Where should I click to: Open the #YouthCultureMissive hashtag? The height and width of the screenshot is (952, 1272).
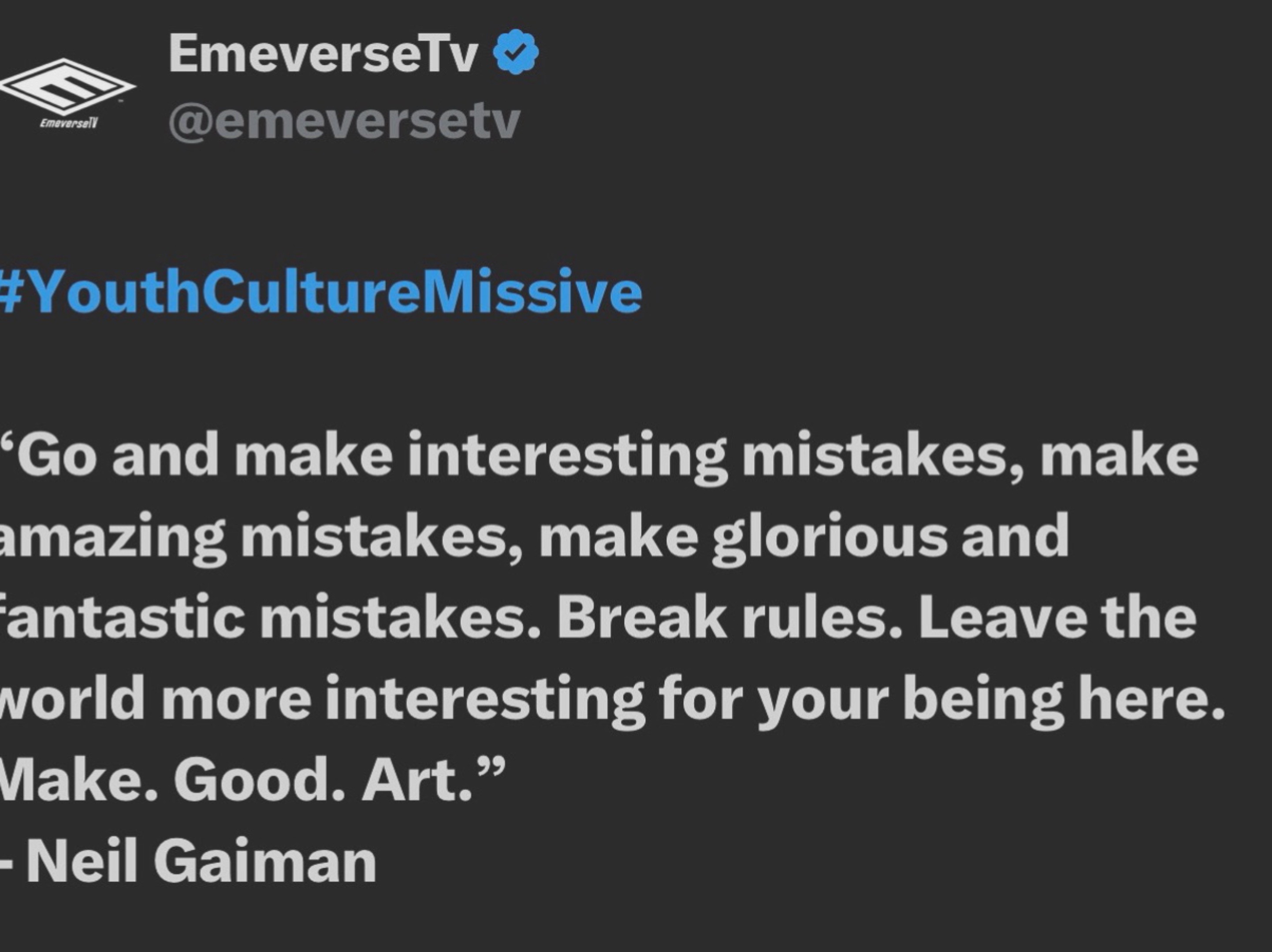(320, 291)
